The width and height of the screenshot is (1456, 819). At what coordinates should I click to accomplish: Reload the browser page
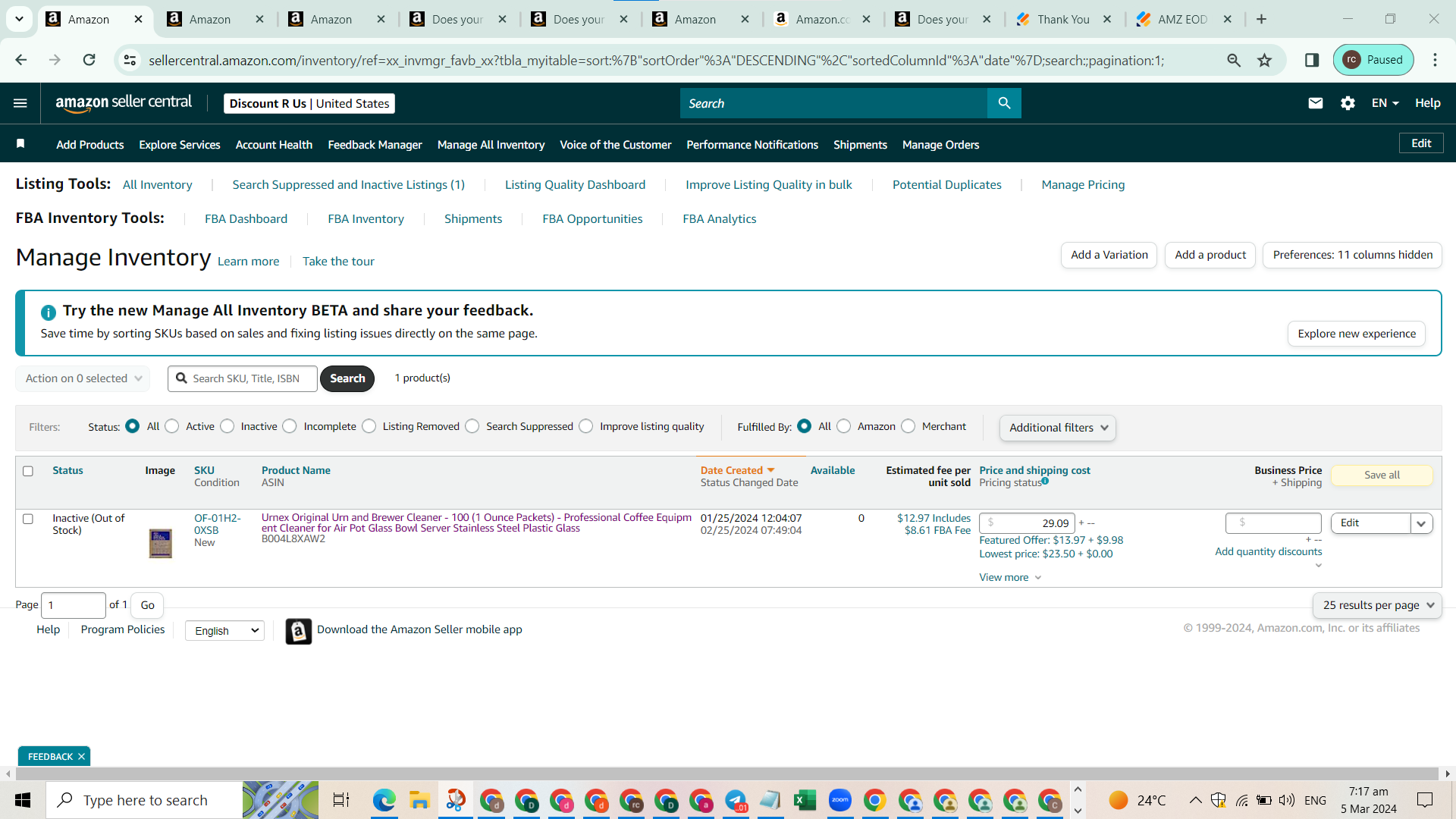(89, 60)
